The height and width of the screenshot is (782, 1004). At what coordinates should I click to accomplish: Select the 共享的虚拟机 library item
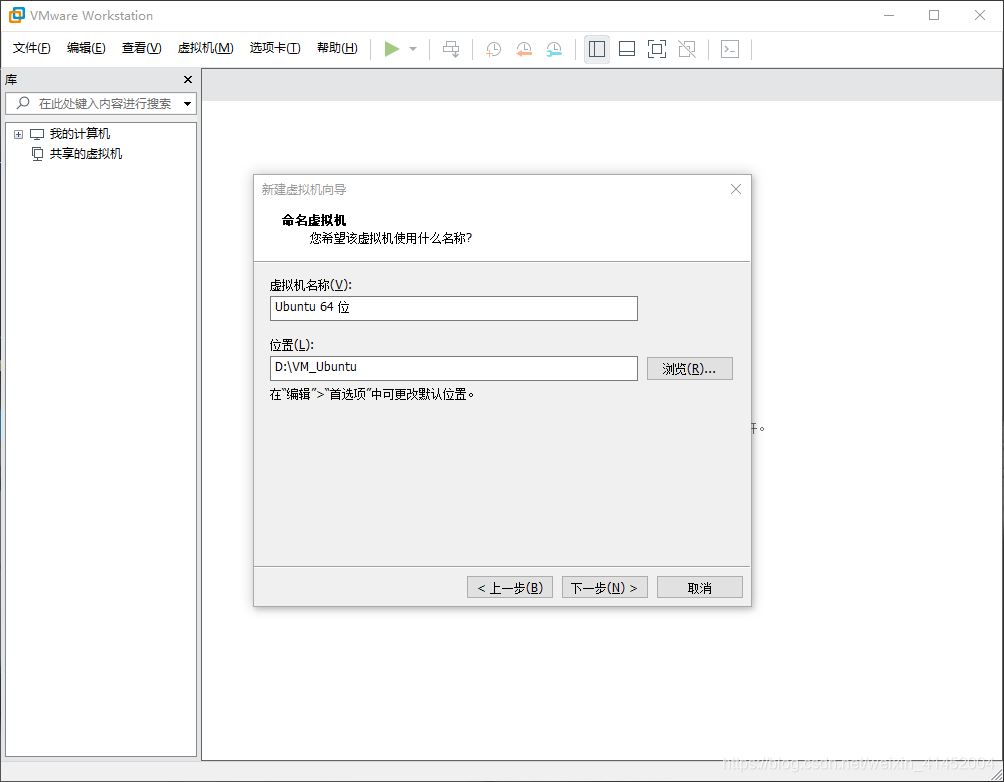(x=83, y=153)
